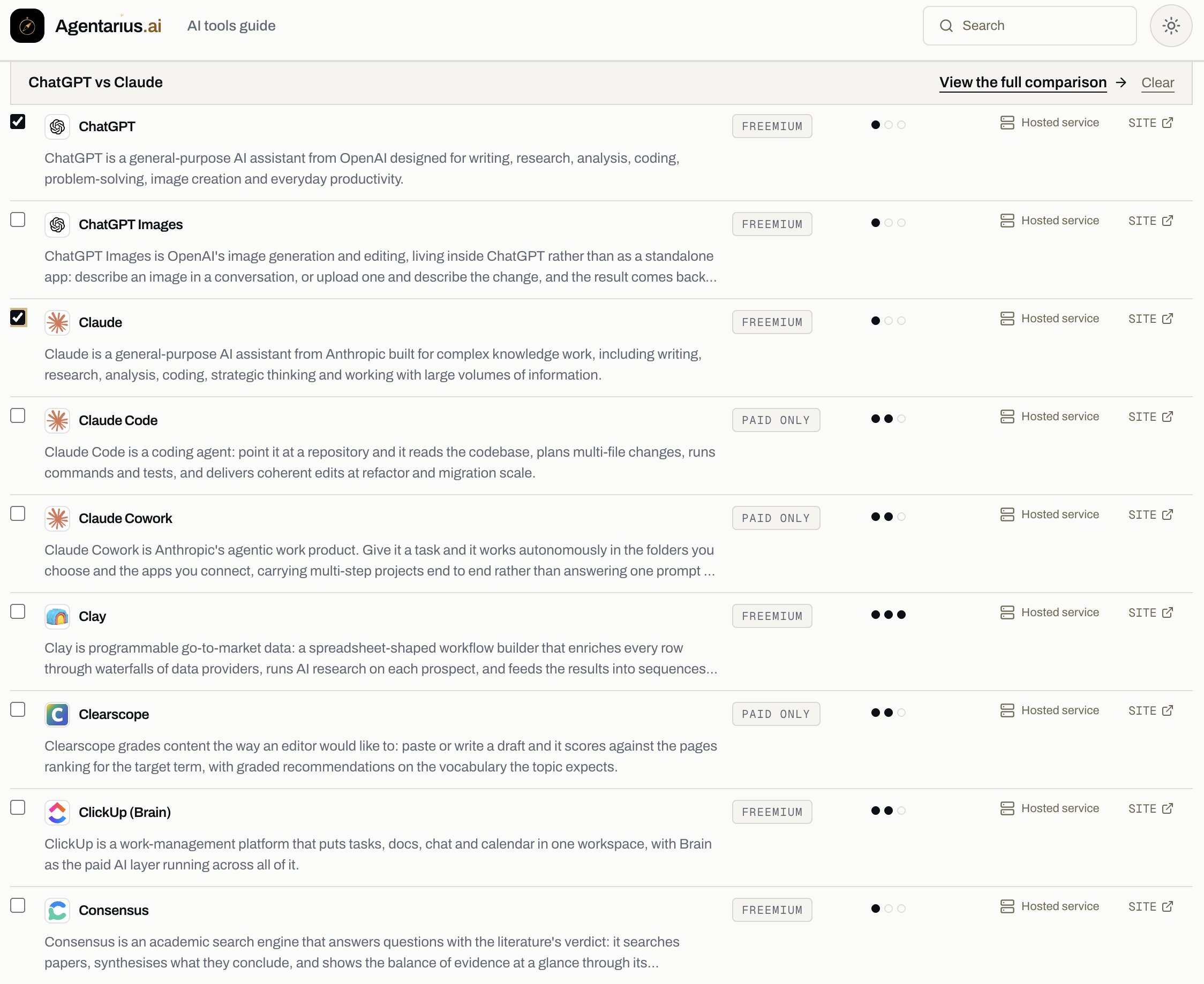Click the hosted service icon in Clay row
This screenshot has width=1204, height=984.
point(1007,613)
